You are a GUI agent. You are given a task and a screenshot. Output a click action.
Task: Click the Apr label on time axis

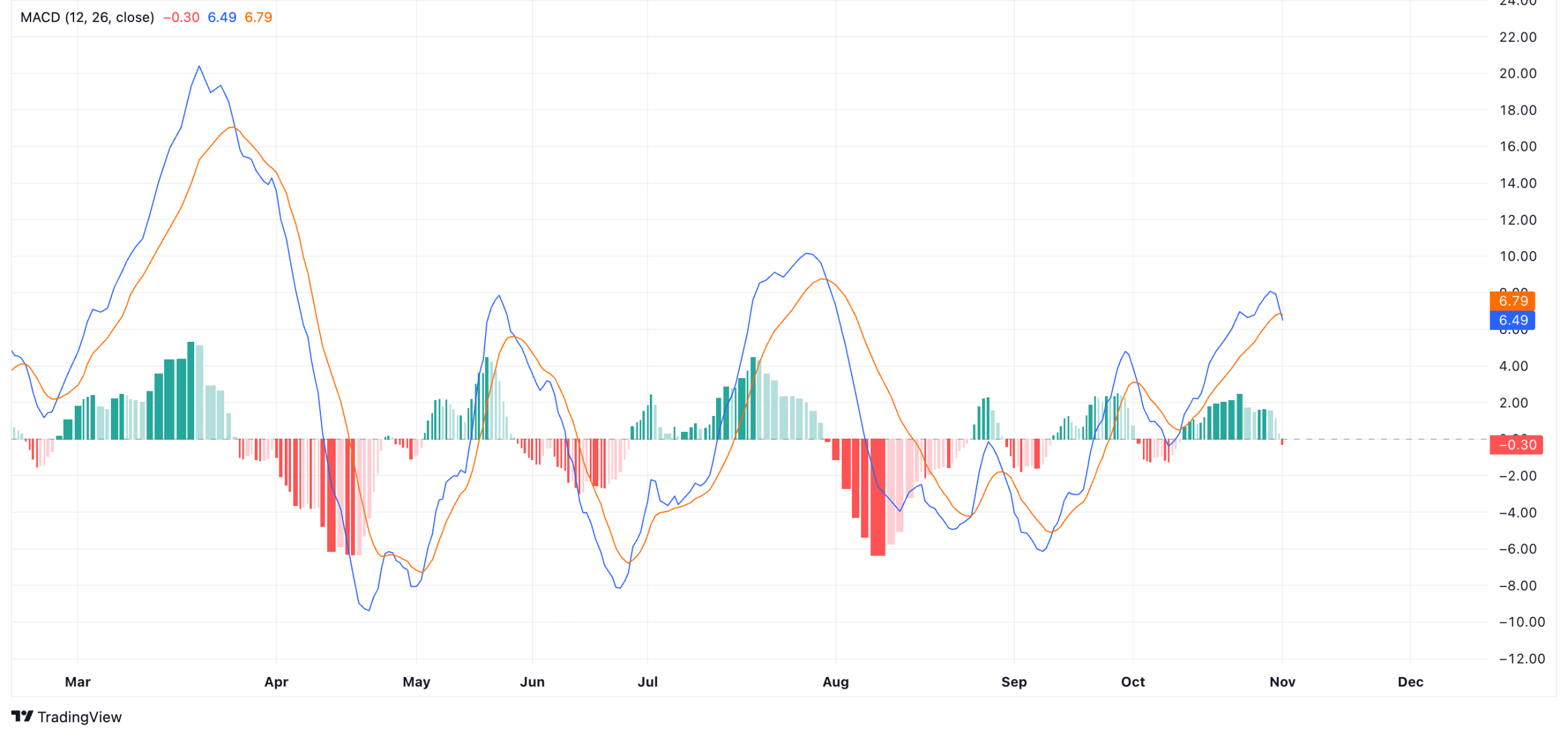click(276, 681)
